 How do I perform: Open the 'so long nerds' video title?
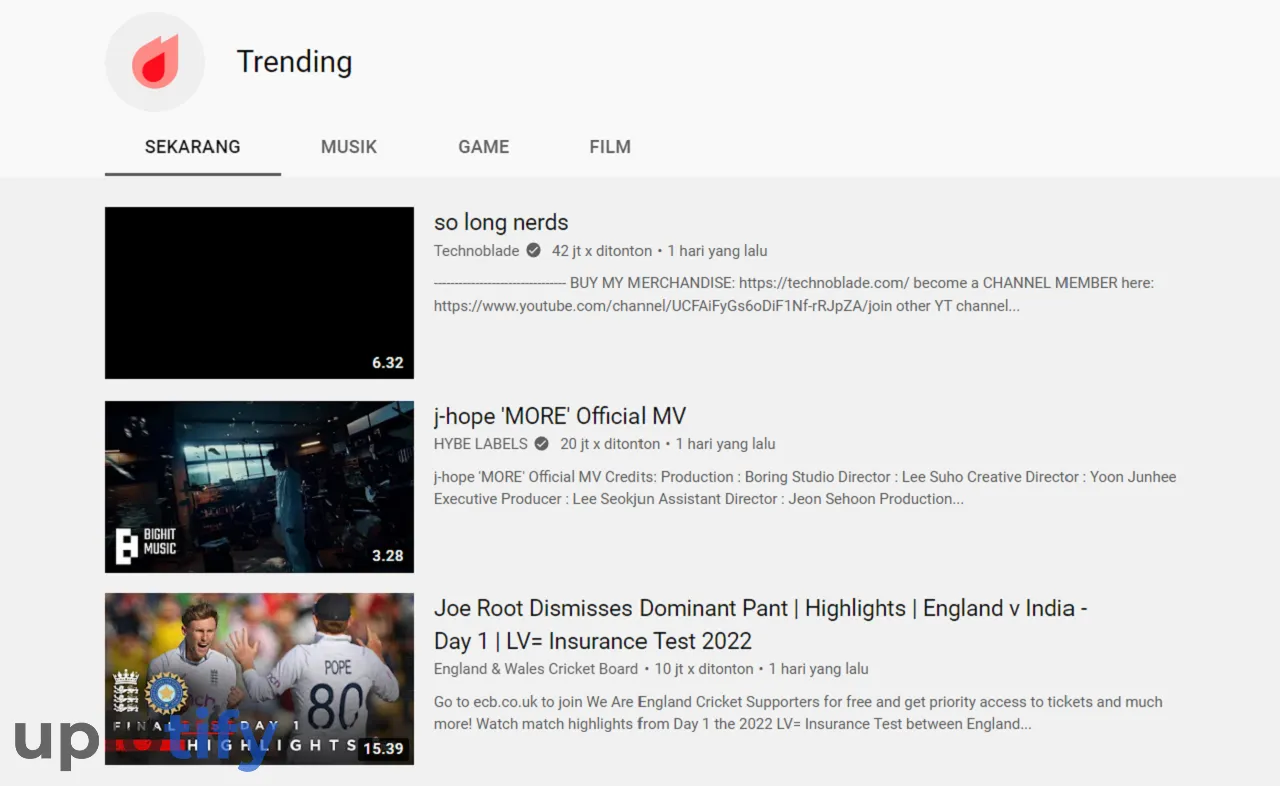(x=501, y=222)
